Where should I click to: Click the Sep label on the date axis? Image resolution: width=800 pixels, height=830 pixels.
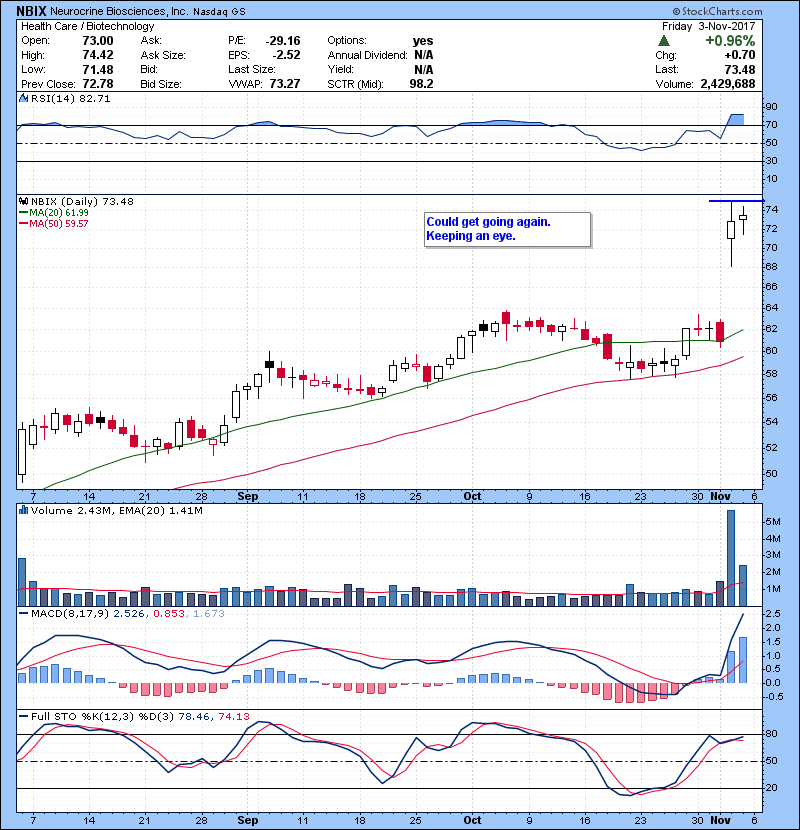click(248, 496)
